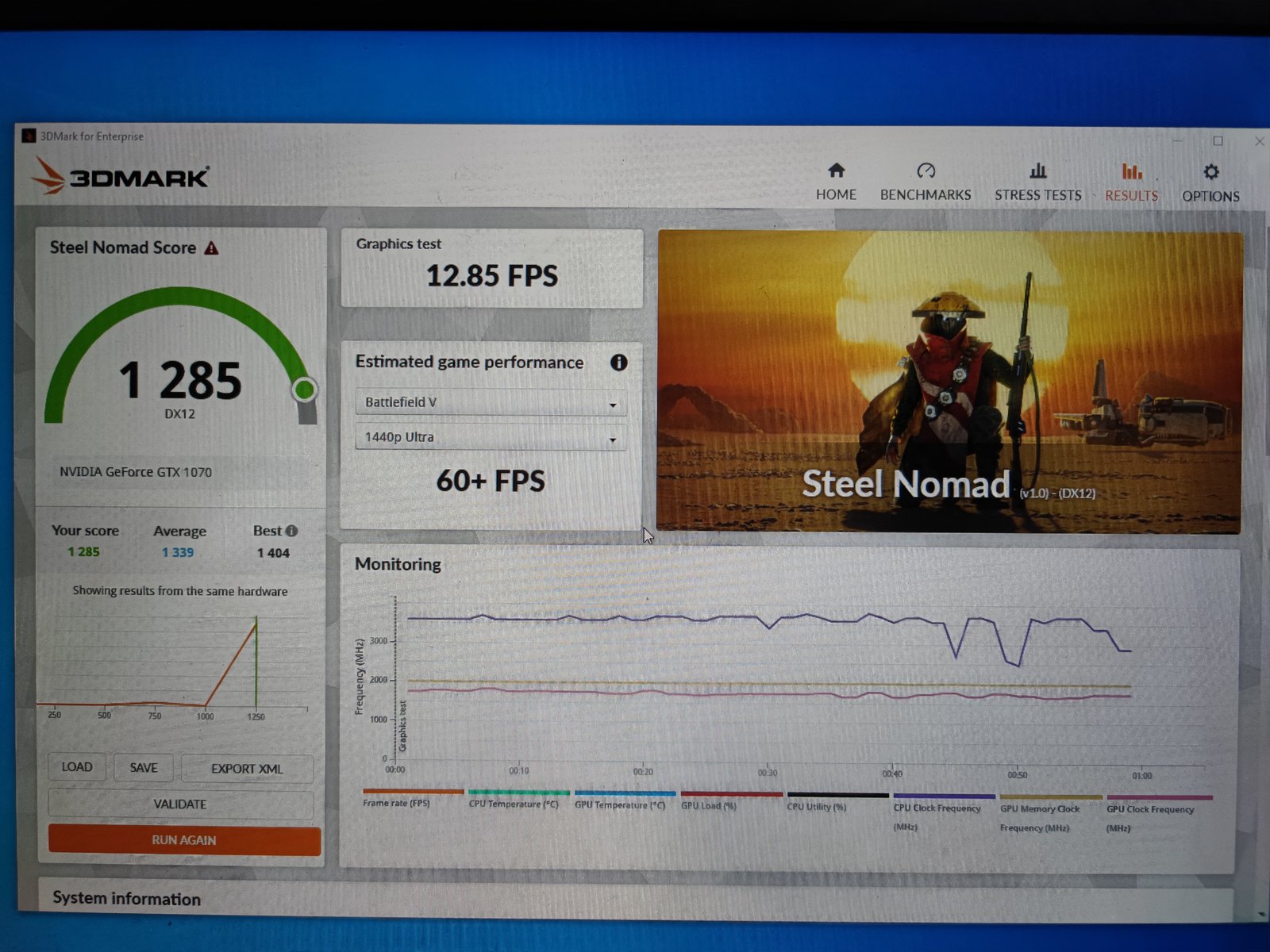Click the SAVE button

(x=144, y=768)
